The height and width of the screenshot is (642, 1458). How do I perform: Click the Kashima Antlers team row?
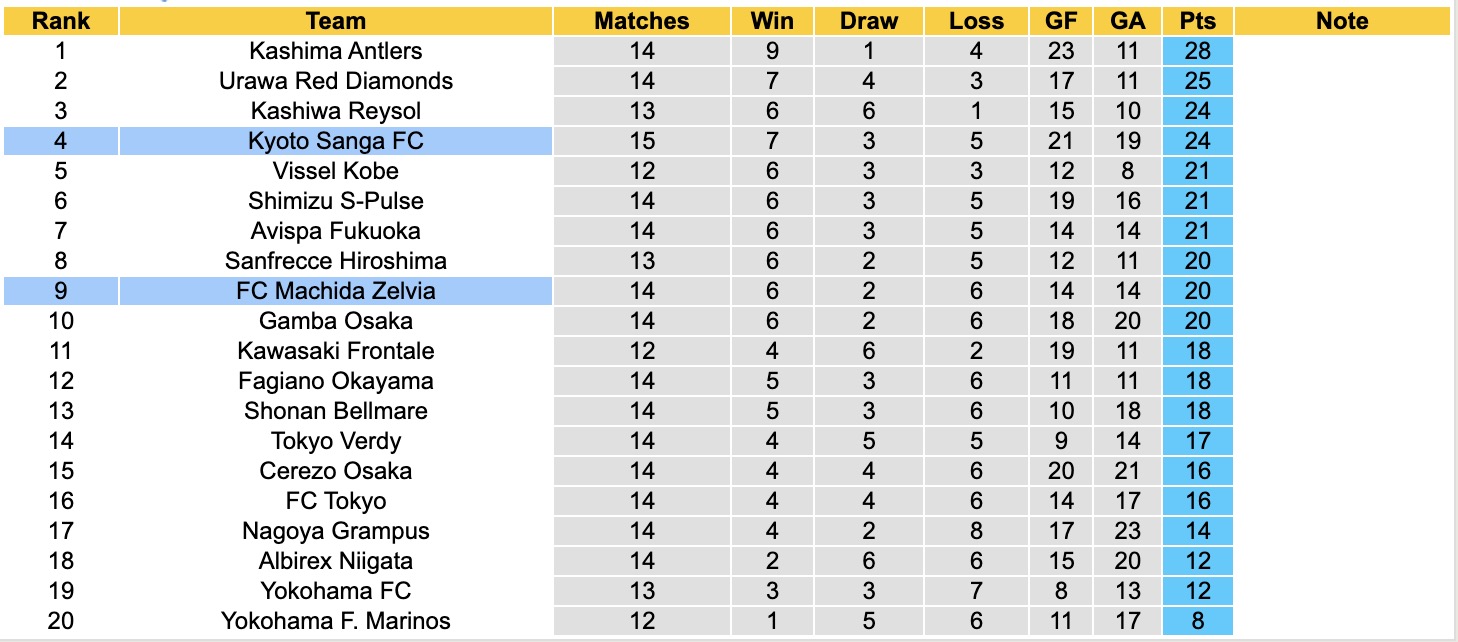click(336, 51)
